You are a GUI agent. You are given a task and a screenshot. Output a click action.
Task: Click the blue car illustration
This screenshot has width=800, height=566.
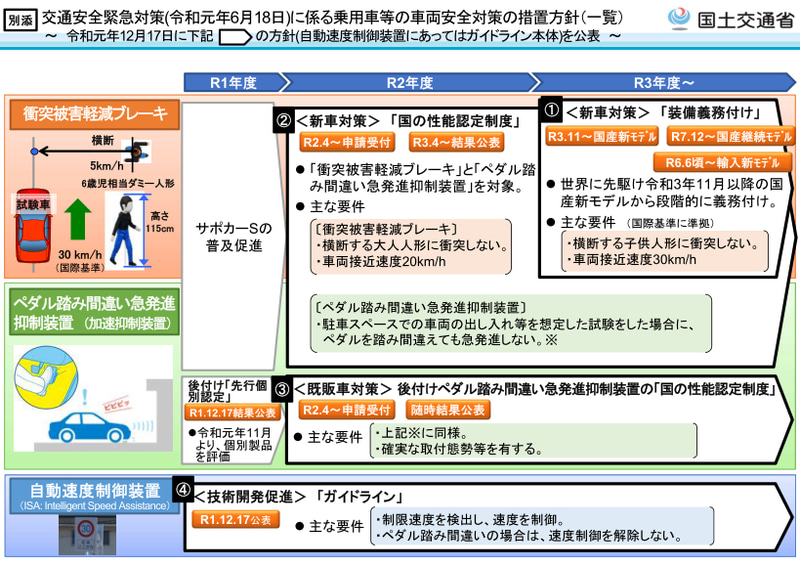89,427
